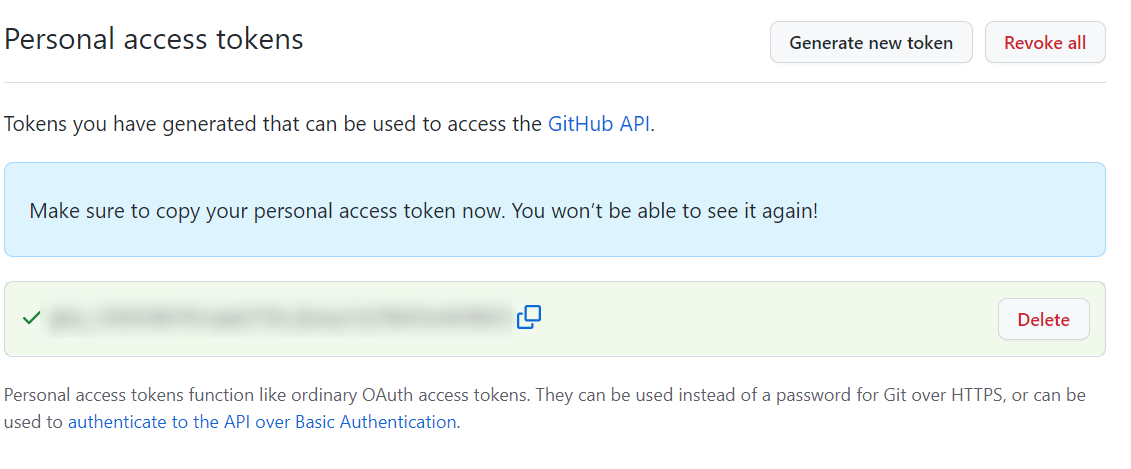The image size is (1131, 469).
Task: Click the divider line under the heading
Action: (555, 82)
